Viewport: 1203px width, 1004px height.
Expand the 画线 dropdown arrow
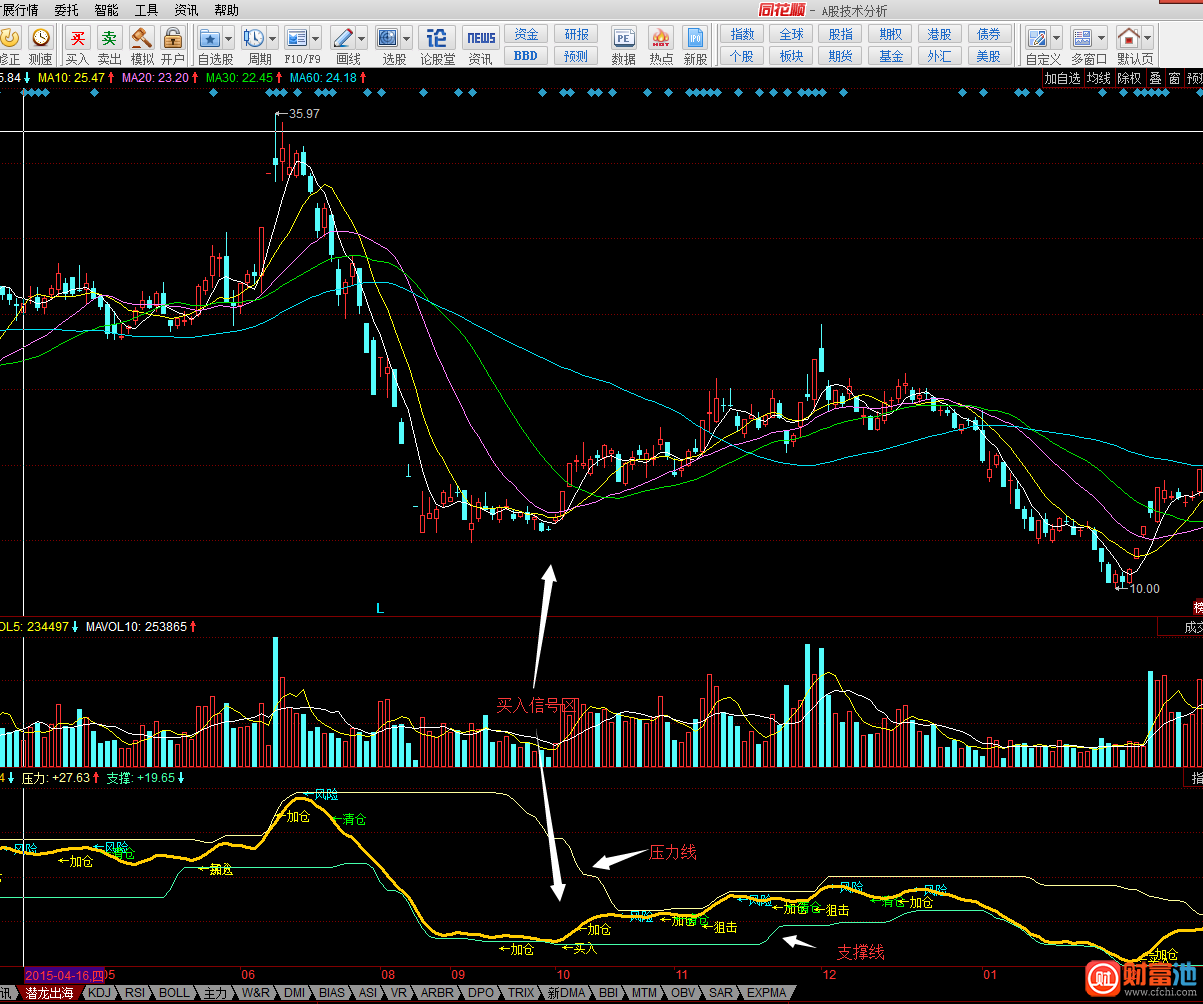[361, 38]
